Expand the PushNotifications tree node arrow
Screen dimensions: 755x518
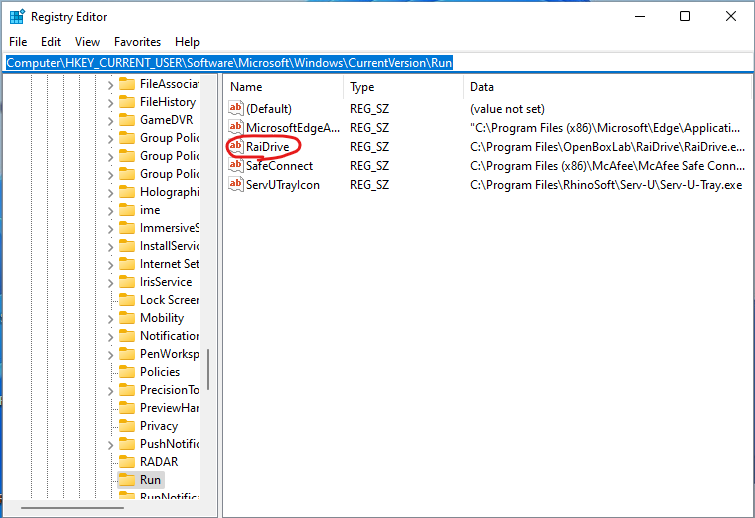point(110,444)
